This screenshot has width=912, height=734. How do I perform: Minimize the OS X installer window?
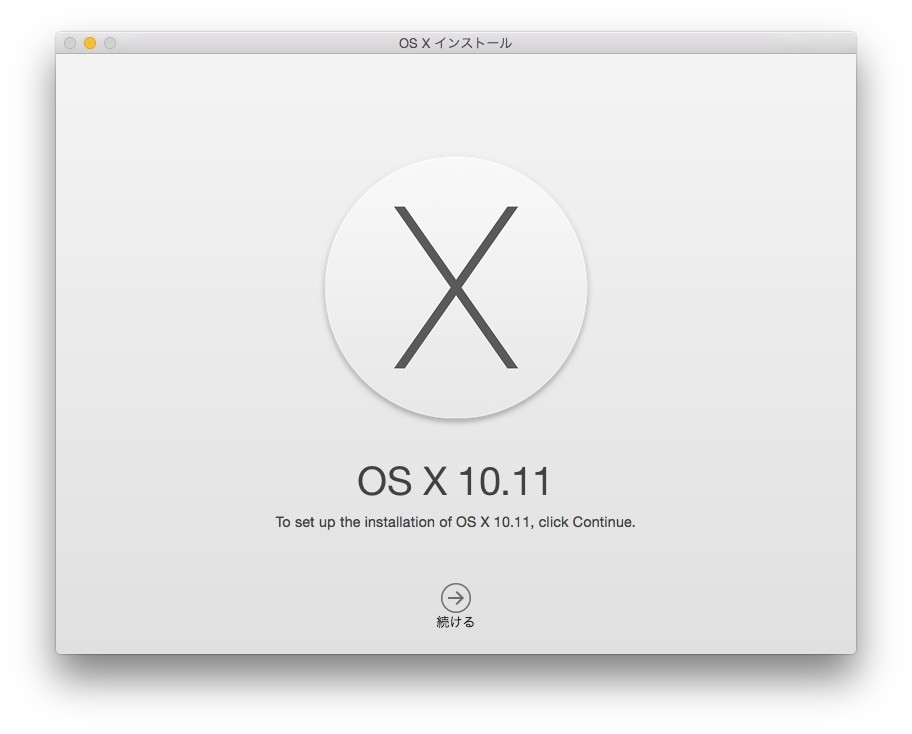click(x=90, y=43)
